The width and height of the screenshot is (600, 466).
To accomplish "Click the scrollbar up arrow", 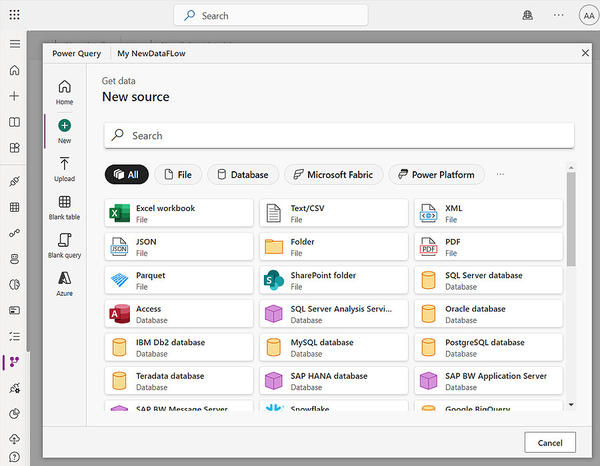I will click(x=571, y=168).
